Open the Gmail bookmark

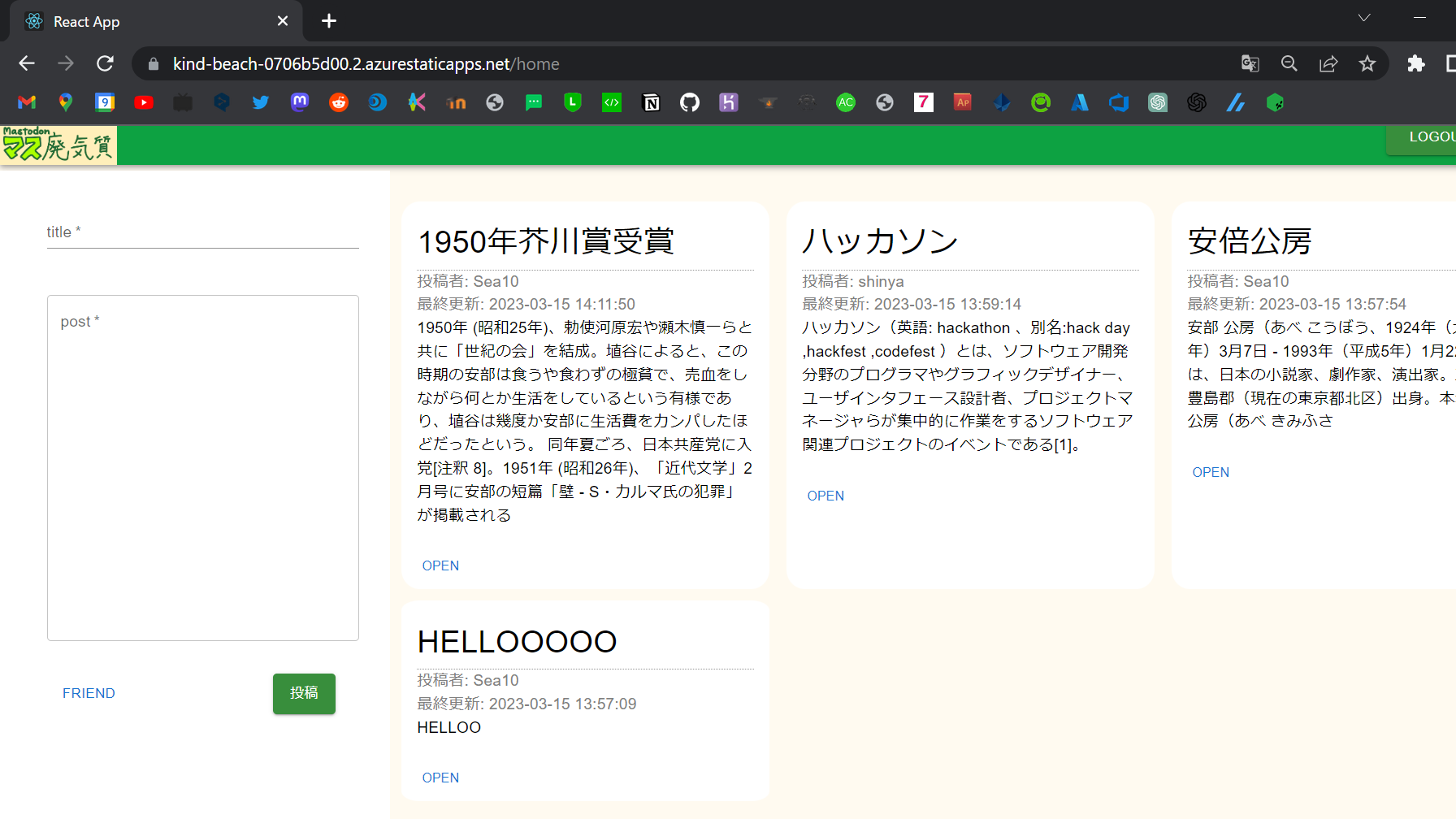(x=27, y=102)
